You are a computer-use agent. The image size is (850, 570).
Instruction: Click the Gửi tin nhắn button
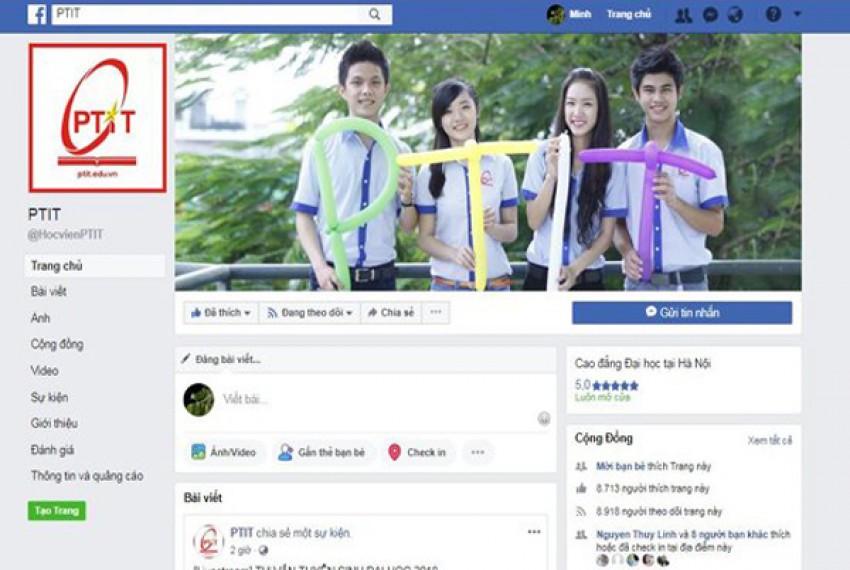point(681,313)
